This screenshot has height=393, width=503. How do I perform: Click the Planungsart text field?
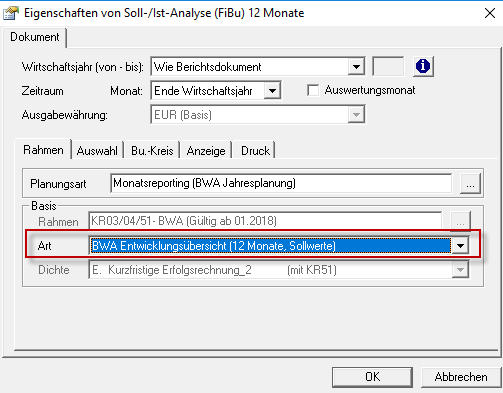[x=281, y=183]
